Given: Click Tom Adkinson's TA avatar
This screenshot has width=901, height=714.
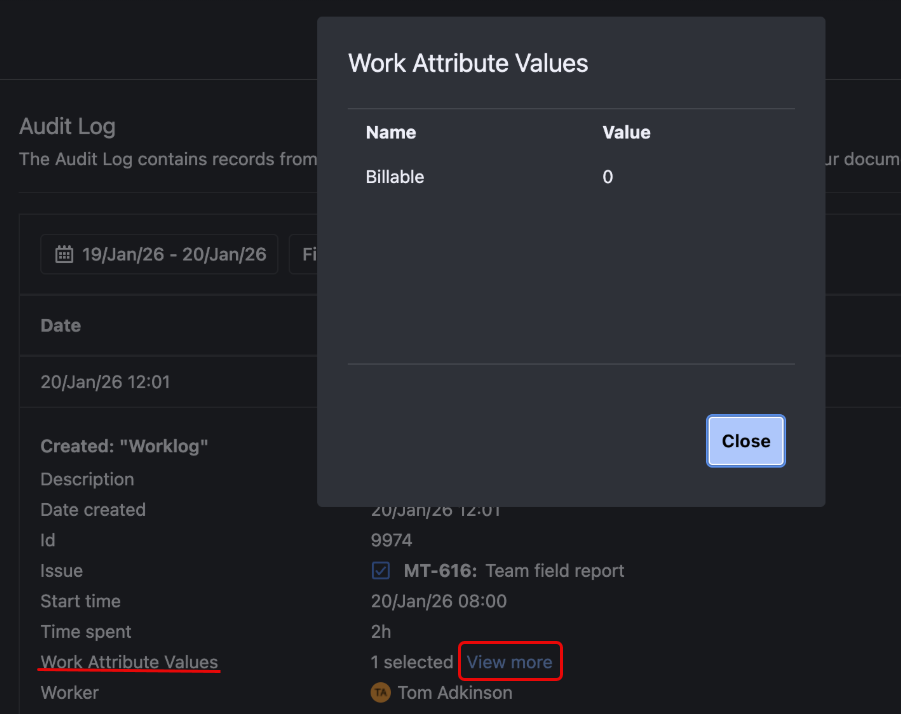Looking at the screenshot, I should pos(380,692).
